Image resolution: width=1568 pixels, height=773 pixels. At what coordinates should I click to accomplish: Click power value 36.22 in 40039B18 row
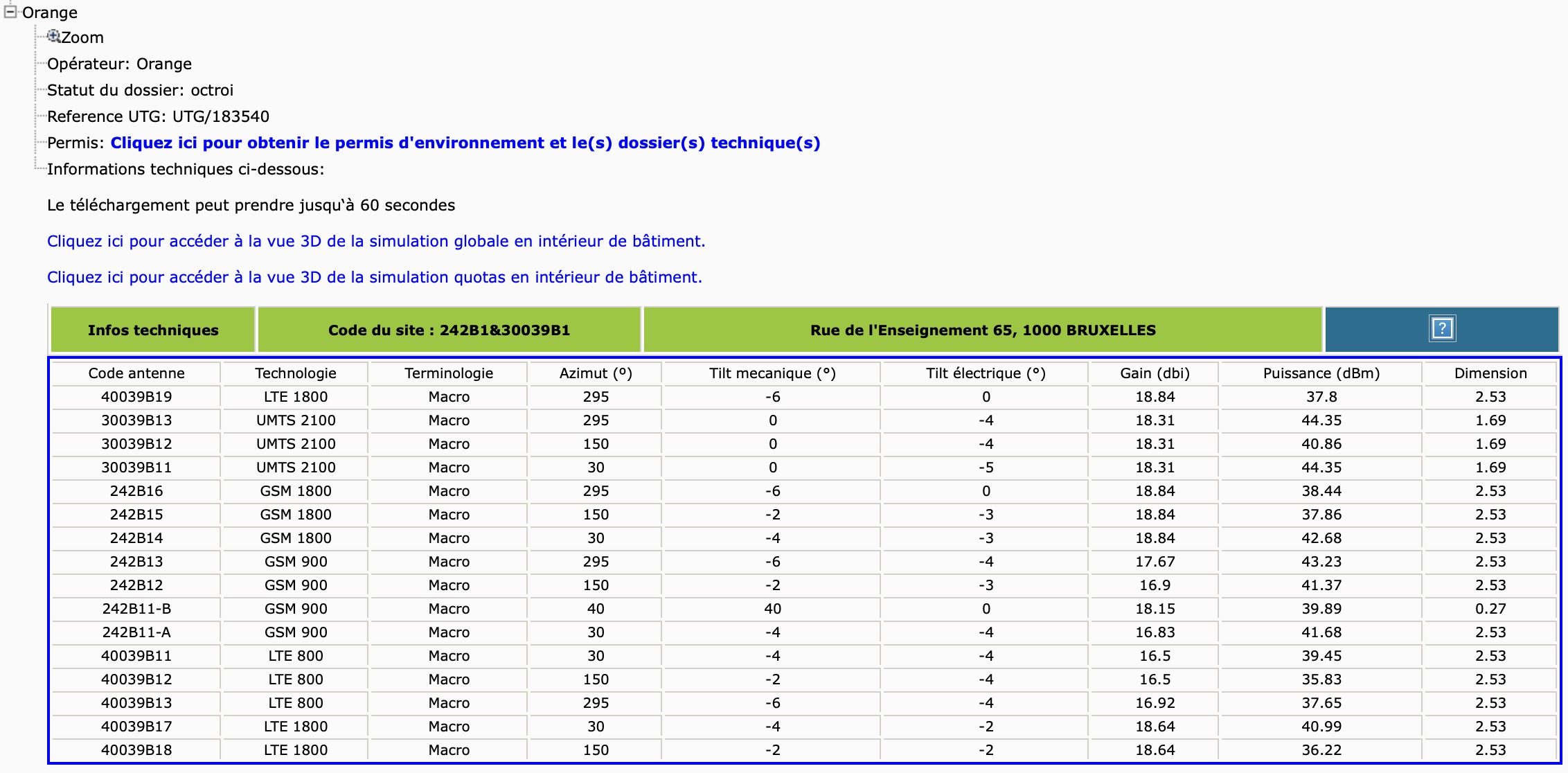(x=1321, y=750)
